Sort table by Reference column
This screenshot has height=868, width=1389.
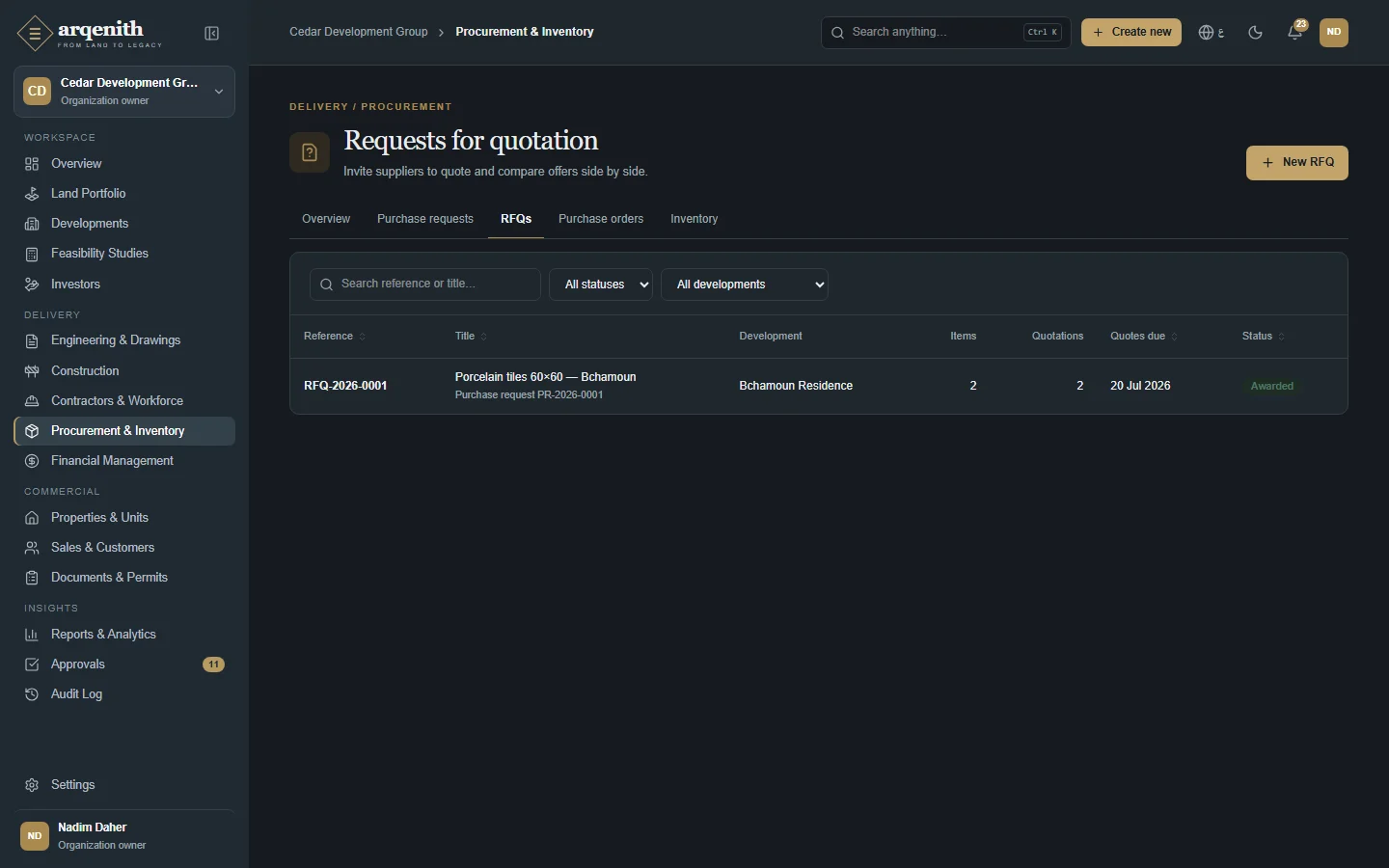pyautogui.click(x=334, y=336)
